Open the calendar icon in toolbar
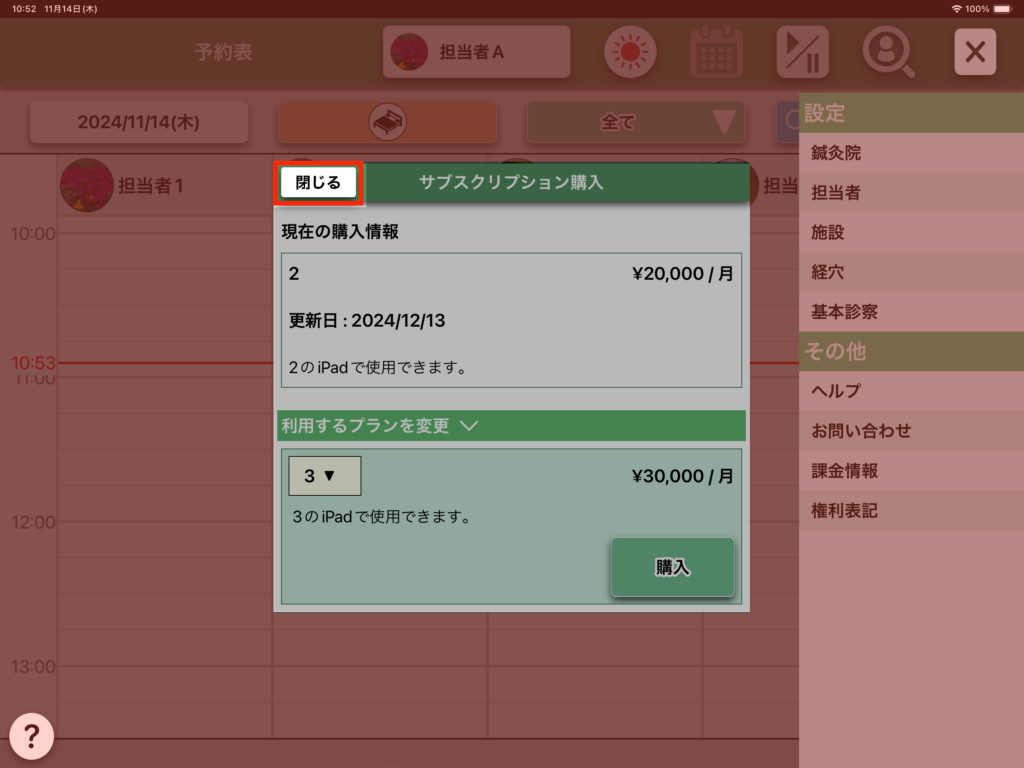Screen dimensions: 1024x768 point(716,52)
